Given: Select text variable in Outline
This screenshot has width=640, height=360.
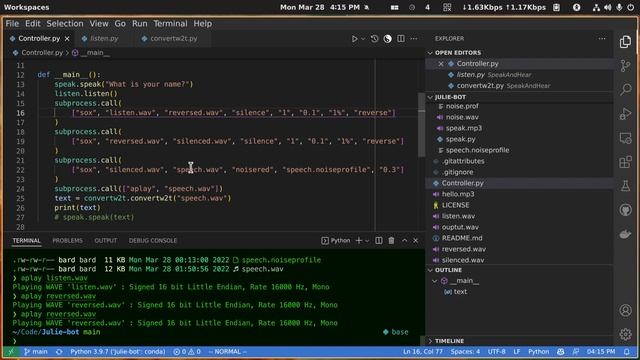Looking at the screenshot, I should [460, 292].
